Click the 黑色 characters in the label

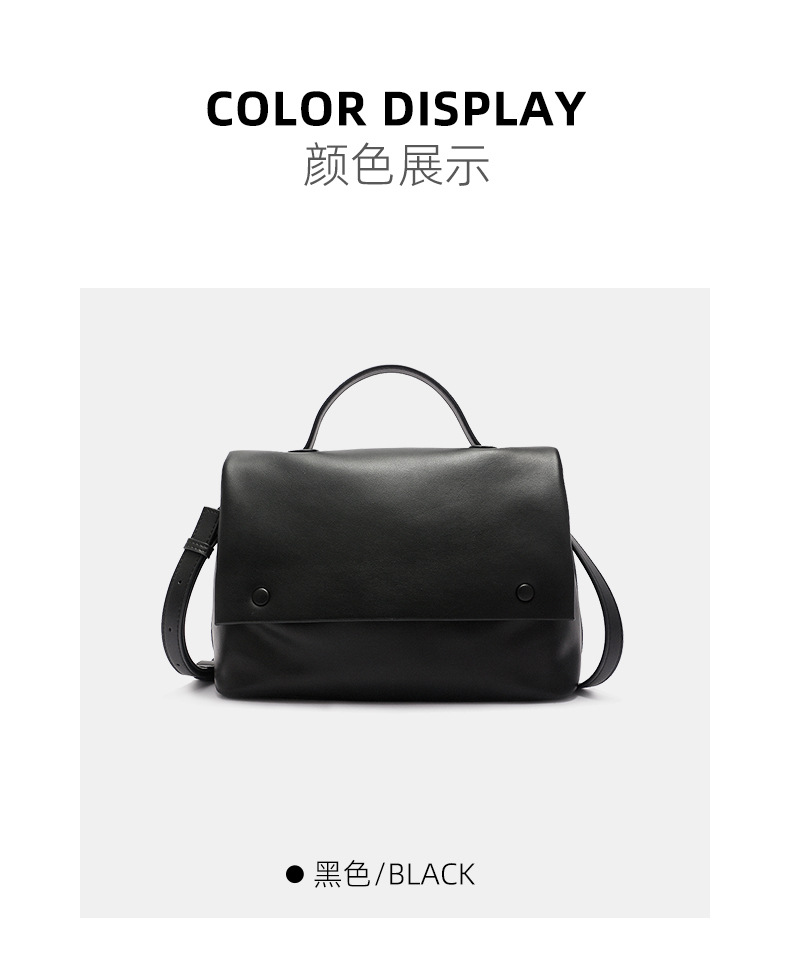point(342,874)
